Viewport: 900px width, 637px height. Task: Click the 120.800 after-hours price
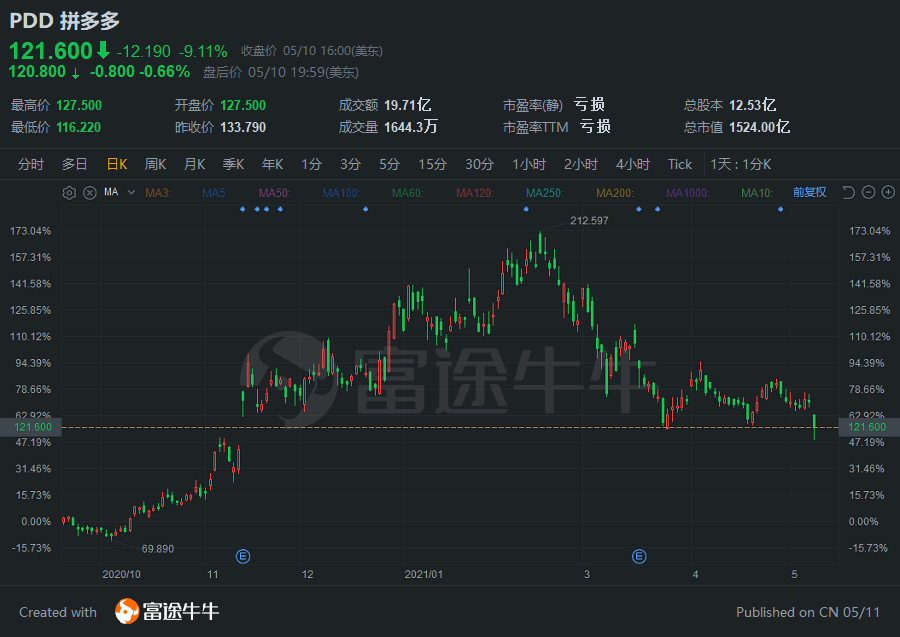click(x=37, y=72)
